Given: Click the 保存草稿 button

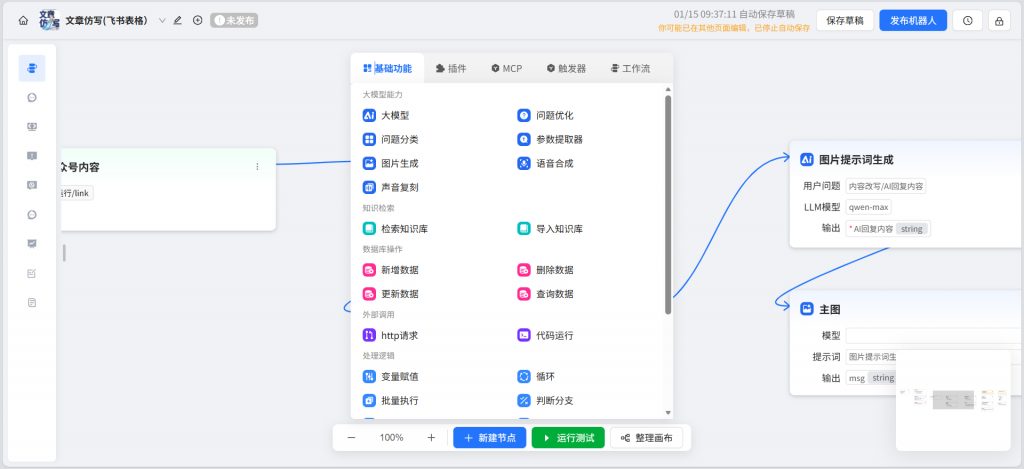Looking at the screenshot, I should tap(845, 20).
